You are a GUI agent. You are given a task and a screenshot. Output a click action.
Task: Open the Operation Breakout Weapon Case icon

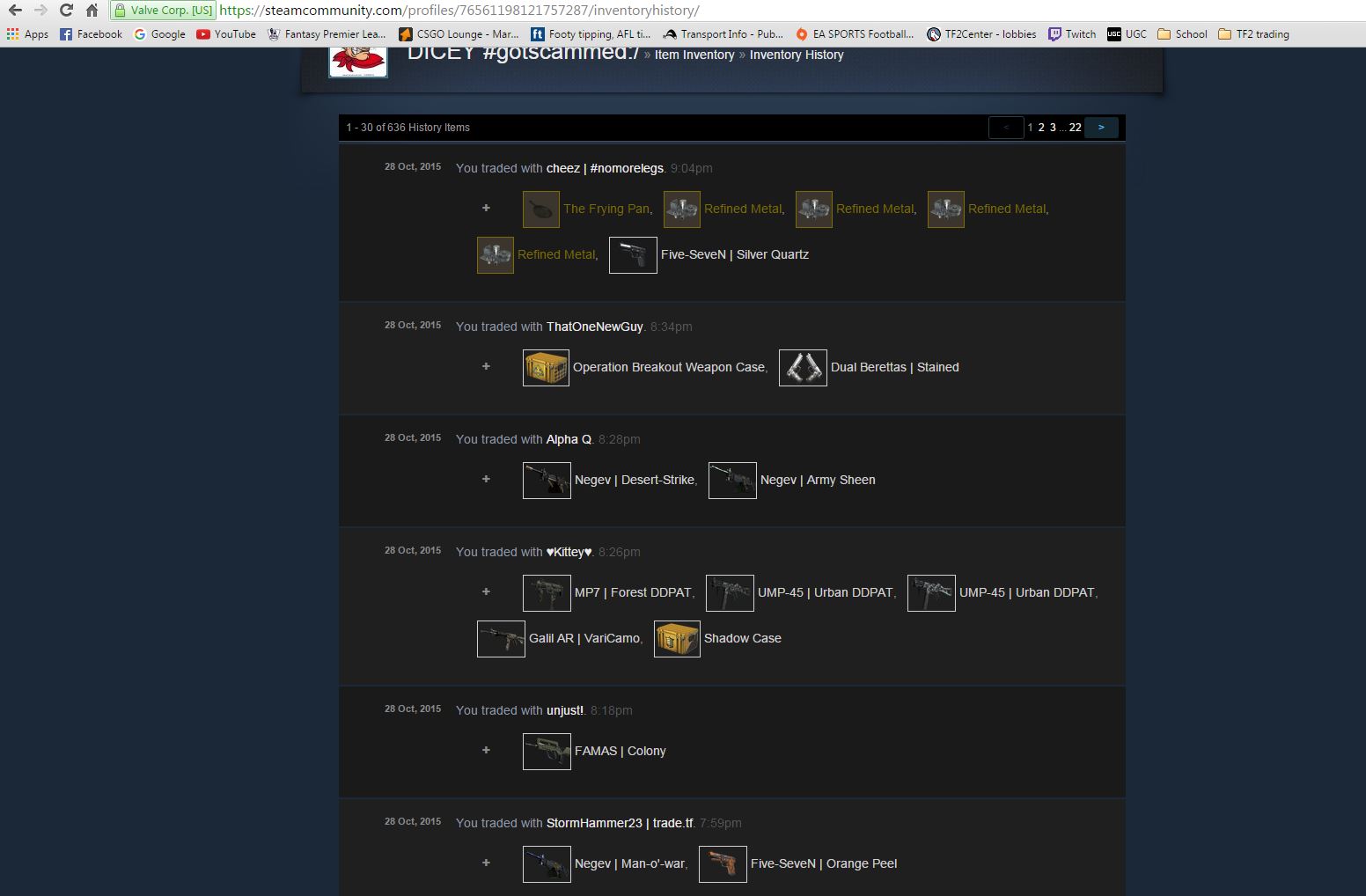coord(546,368)
